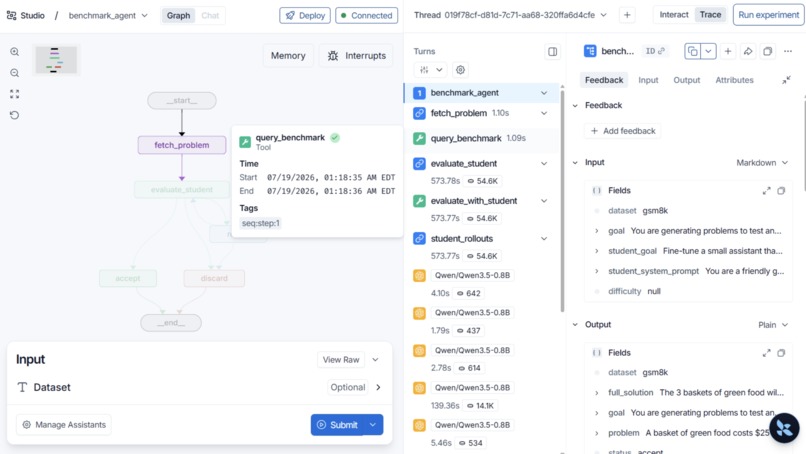Select the query_benchmark 1.09s run
806x454 pixels.
click(x=481, y=138)
